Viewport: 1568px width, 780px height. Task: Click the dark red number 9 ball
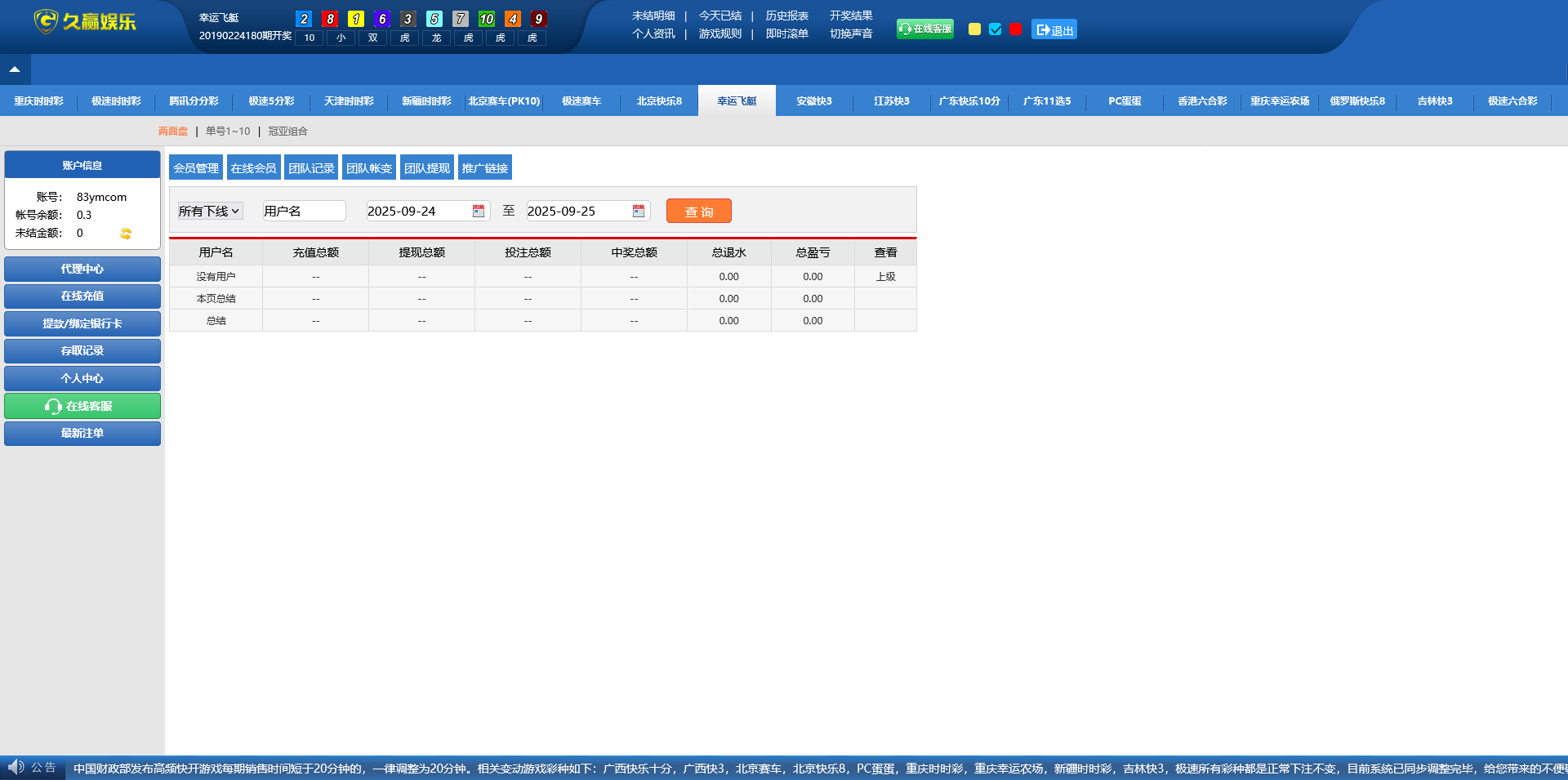click(539, 19)
